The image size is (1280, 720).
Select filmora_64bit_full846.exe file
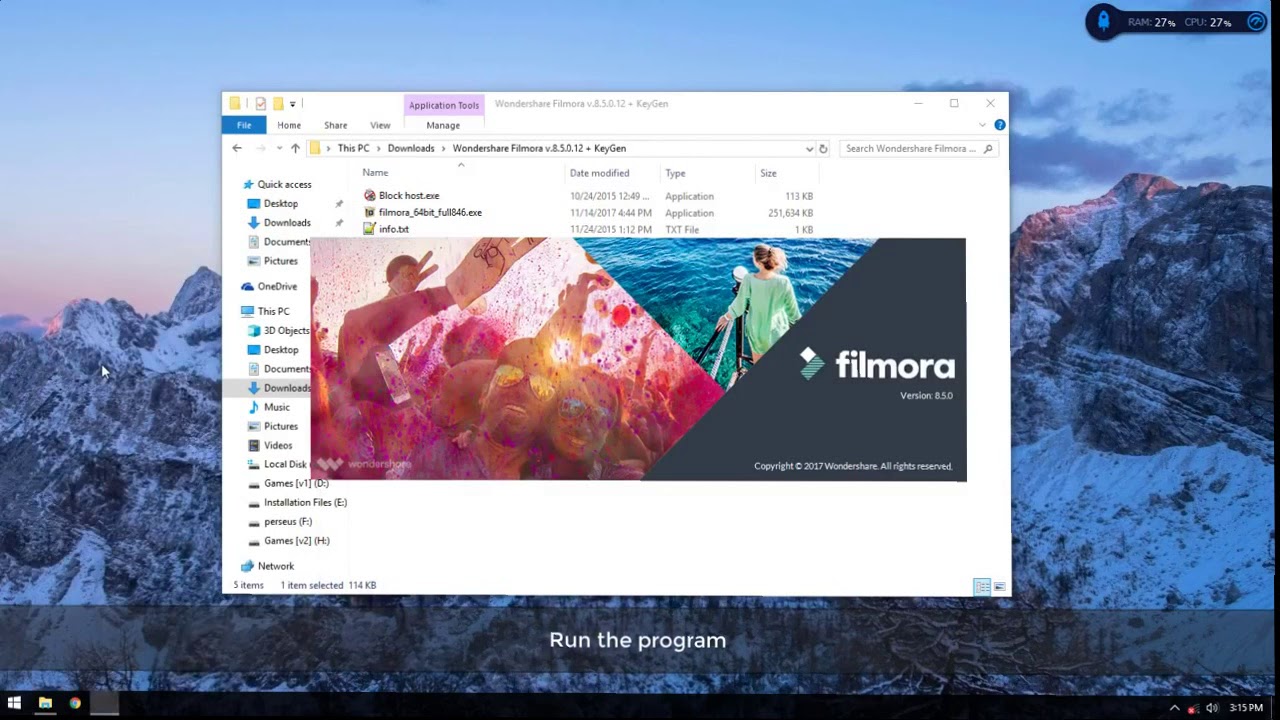[x=430, y=213]
